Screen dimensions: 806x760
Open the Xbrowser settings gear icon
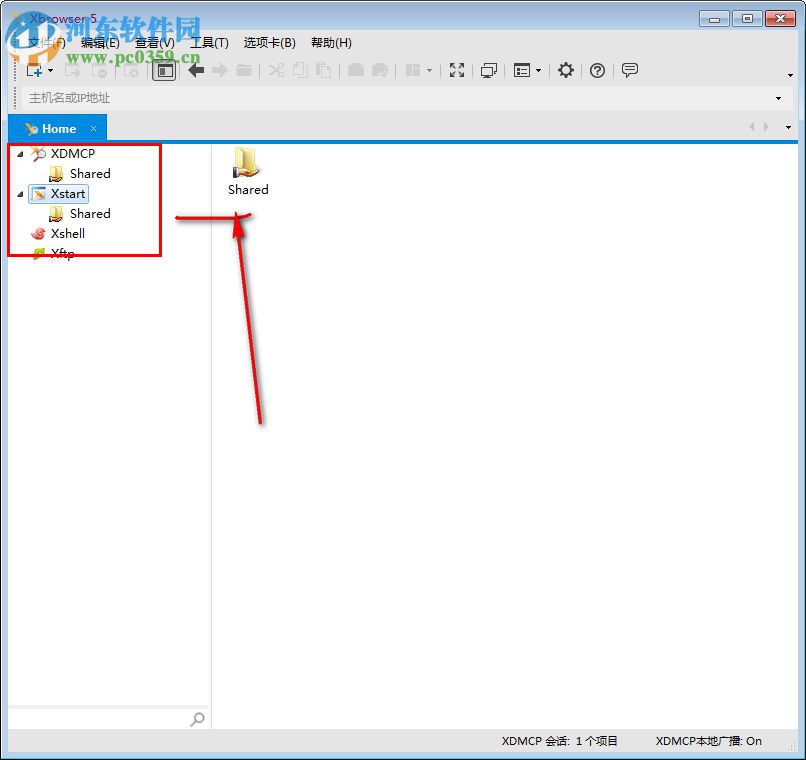coord(565,70)
